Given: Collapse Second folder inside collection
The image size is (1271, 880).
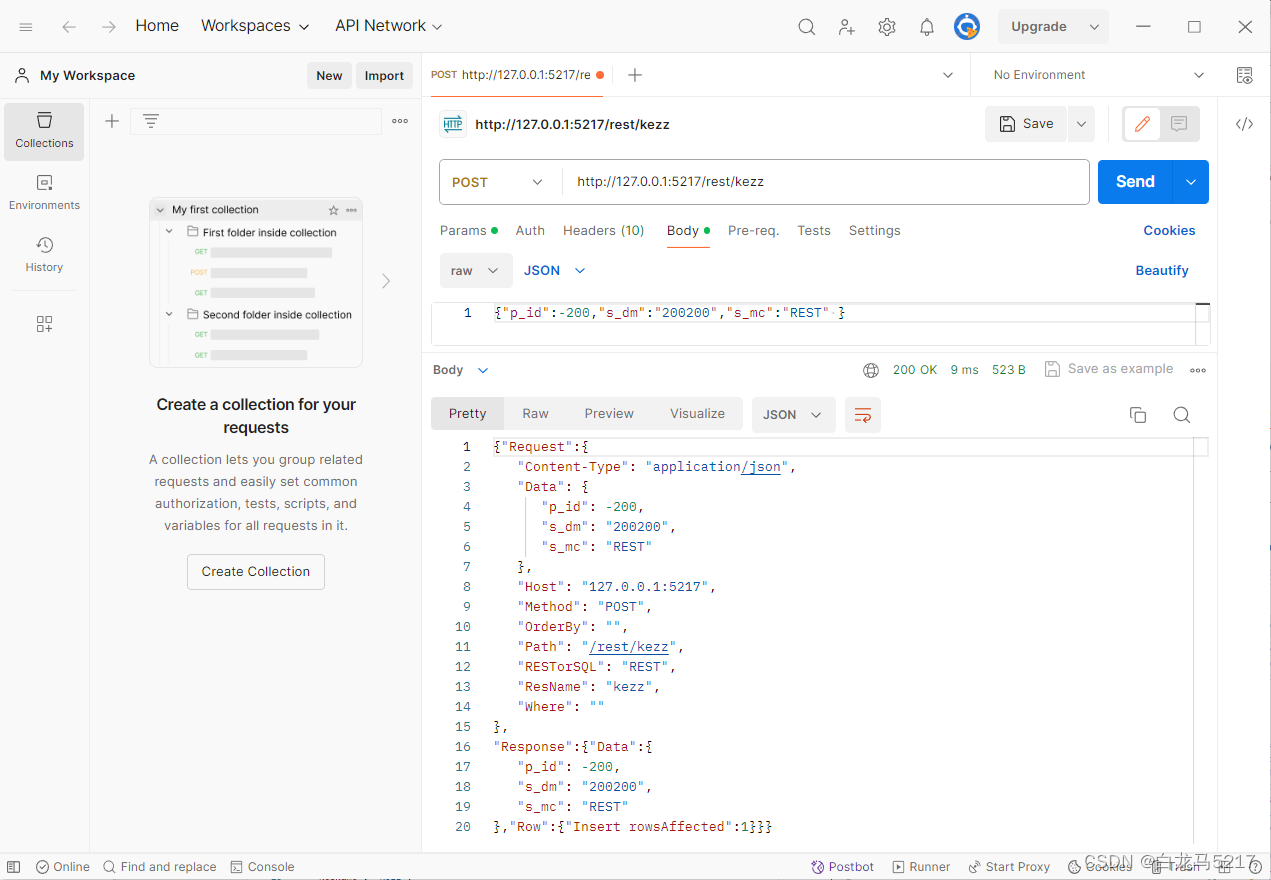Looking at the screenshot, I should (169, 314).
